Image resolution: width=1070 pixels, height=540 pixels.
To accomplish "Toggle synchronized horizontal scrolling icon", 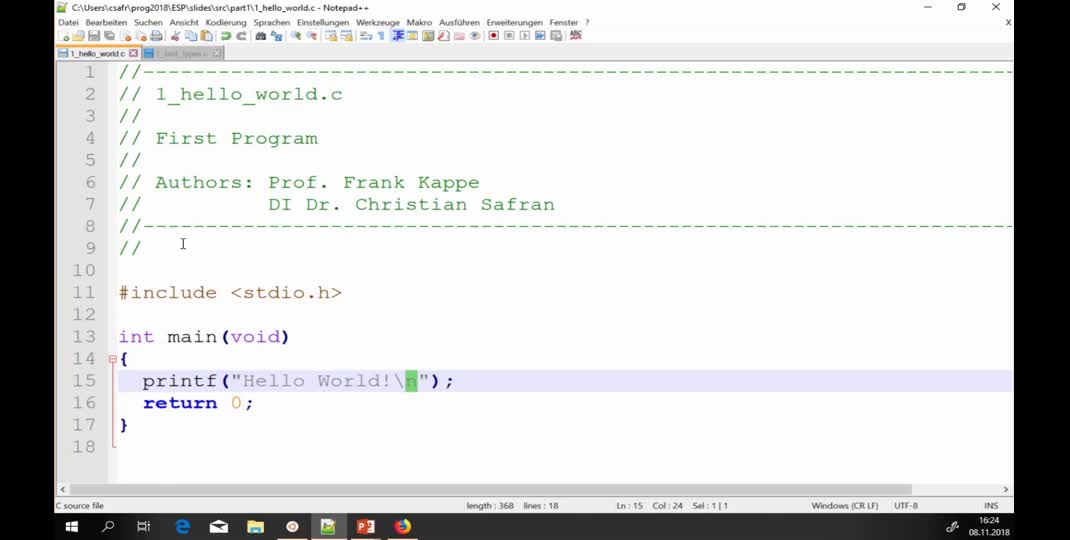I will click(347, 35).
